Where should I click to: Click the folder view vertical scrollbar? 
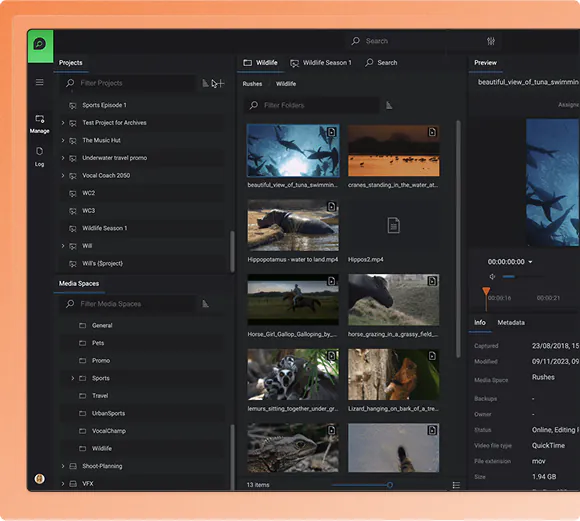(458, 239)
